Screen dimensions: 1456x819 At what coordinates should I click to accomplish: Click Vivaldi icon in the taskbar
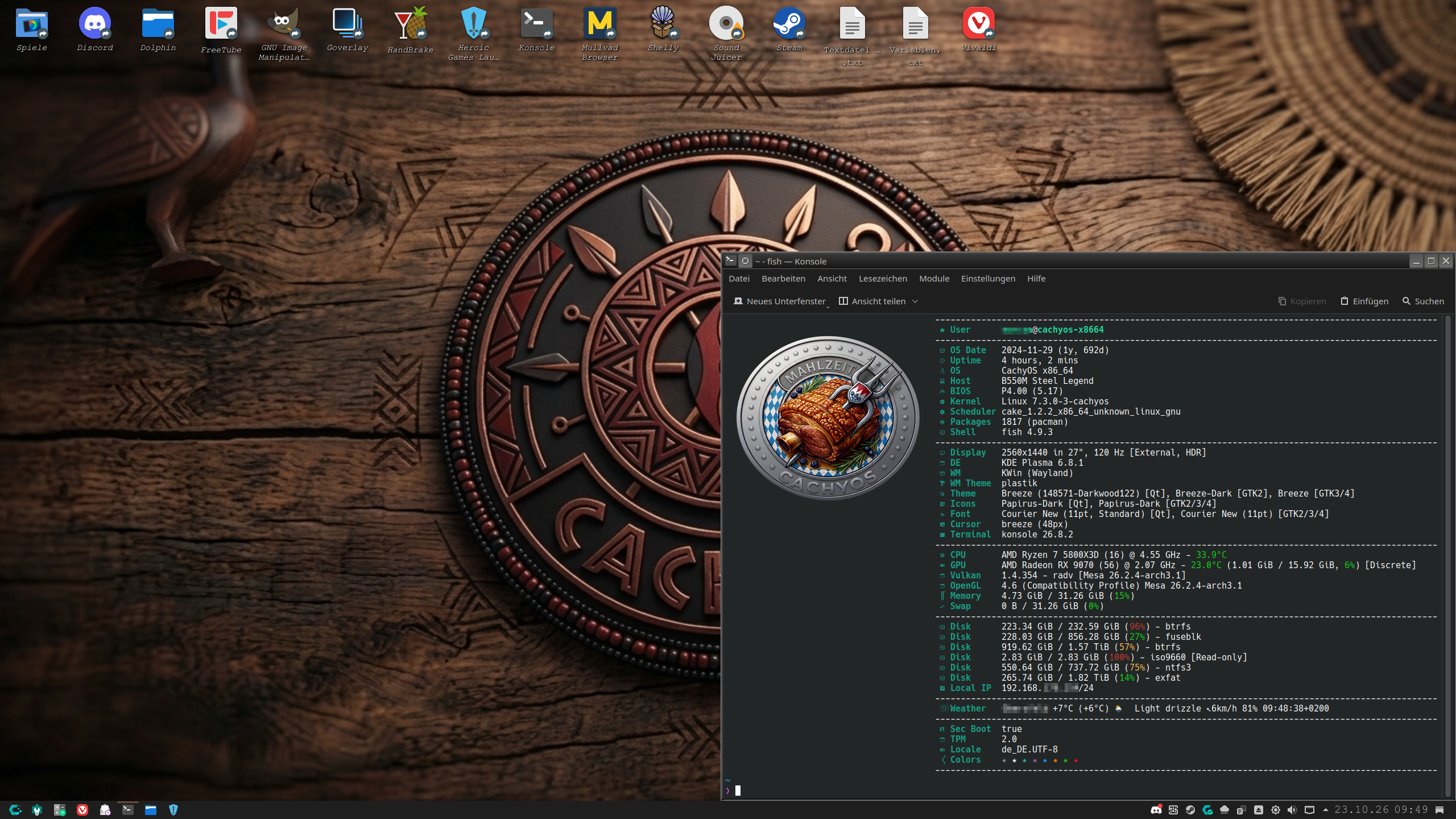(x=82, y=810)
